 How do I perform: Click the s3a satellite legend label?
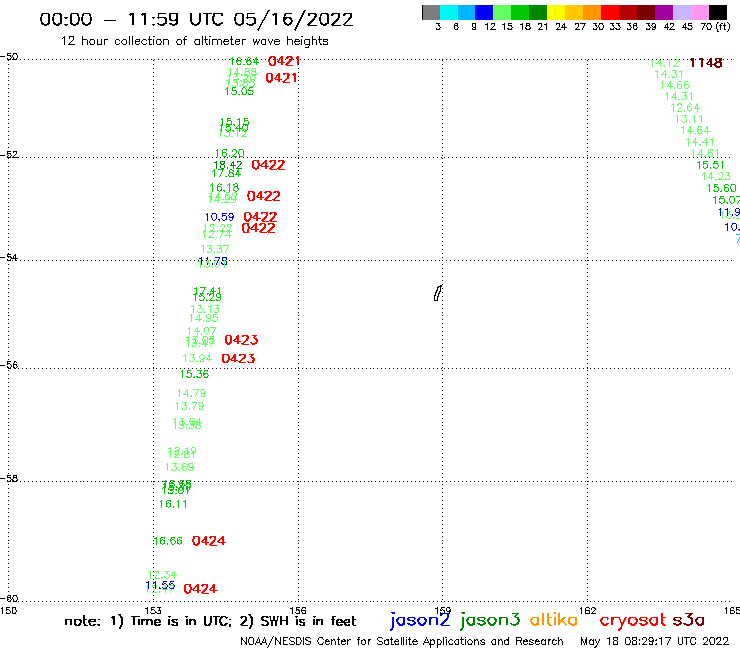tap(689, 620)
